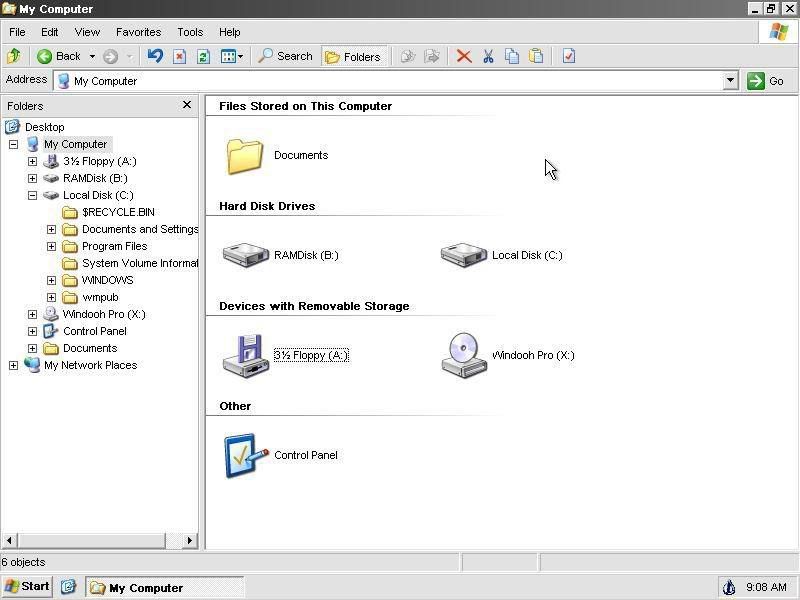Viewport: 800px width, 600px height.
Task: Expand the wmpub folder tree node
Action: [x=51, y=297]
